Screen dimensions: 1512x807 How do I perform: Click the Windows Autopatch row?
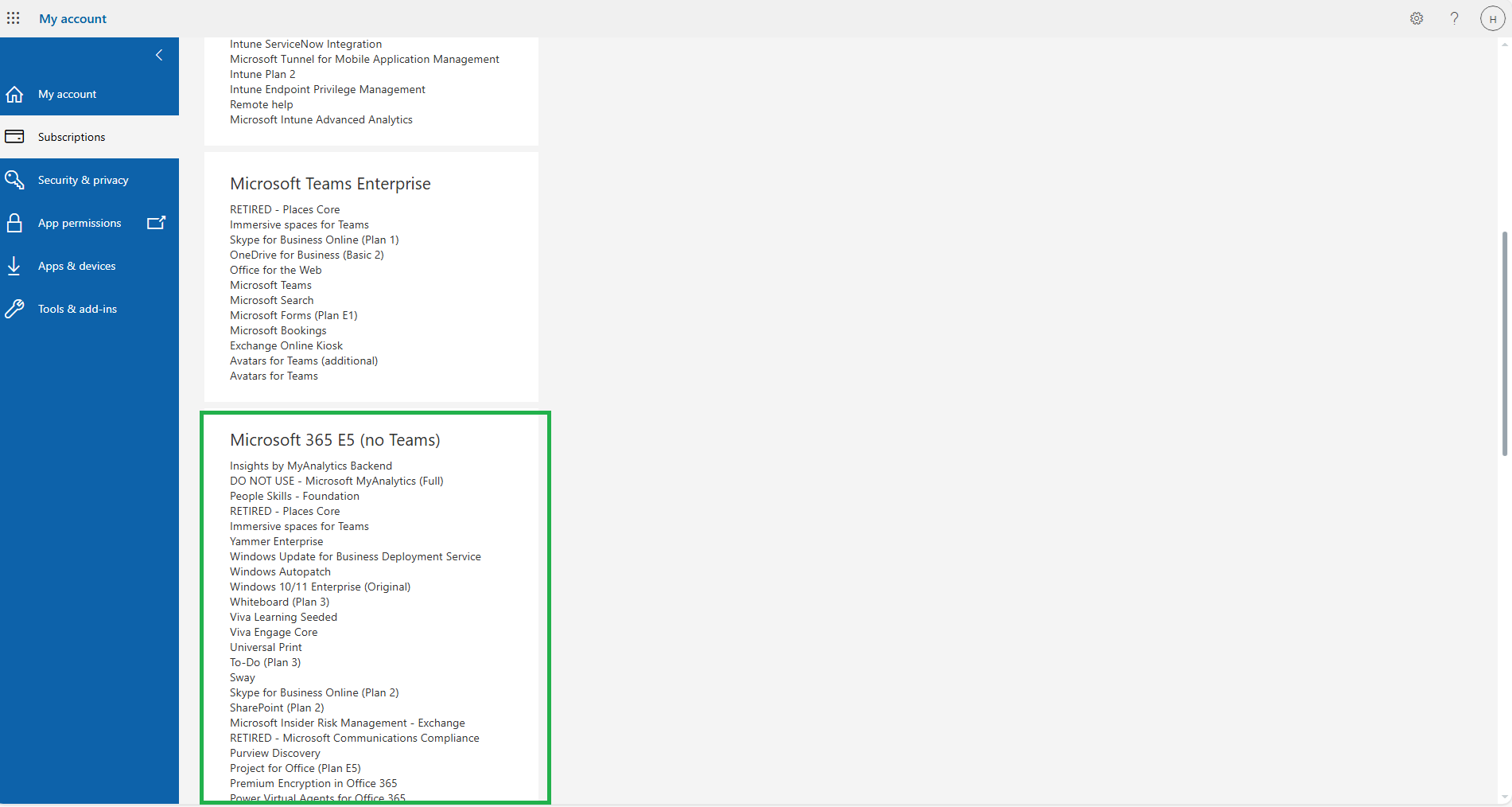point(280,571)
